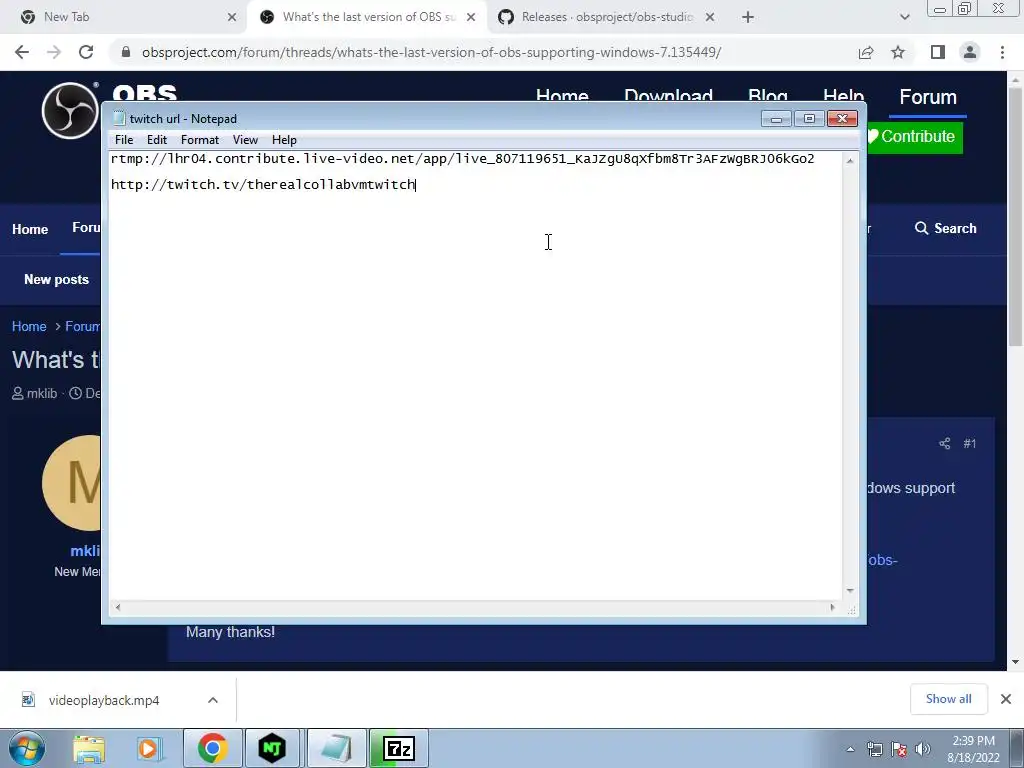Close the downloads bar
Image resolution: width=1024 pixels, height=768 pixels.
[1006, 699]
